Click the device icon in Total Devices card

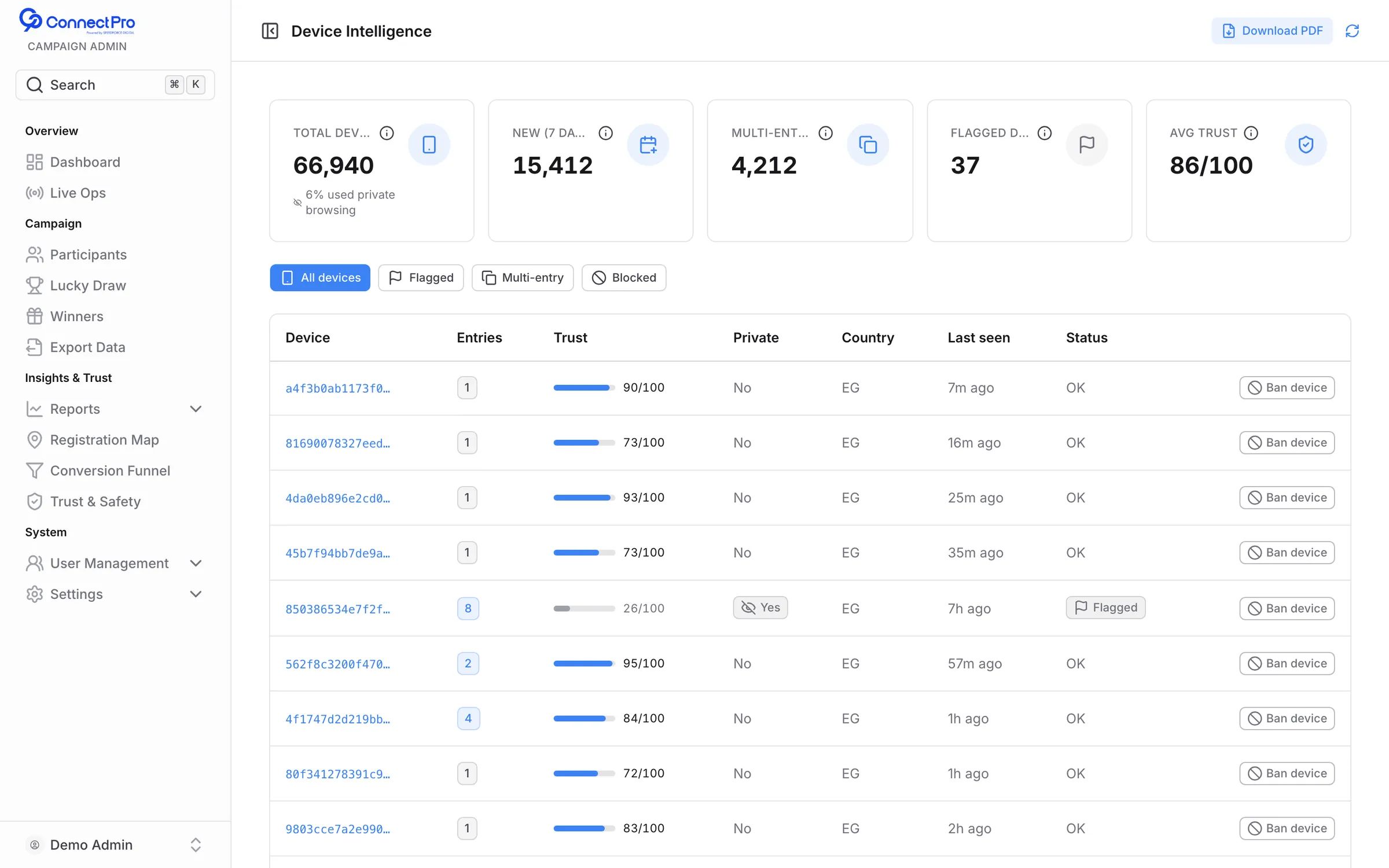point(429,145)
